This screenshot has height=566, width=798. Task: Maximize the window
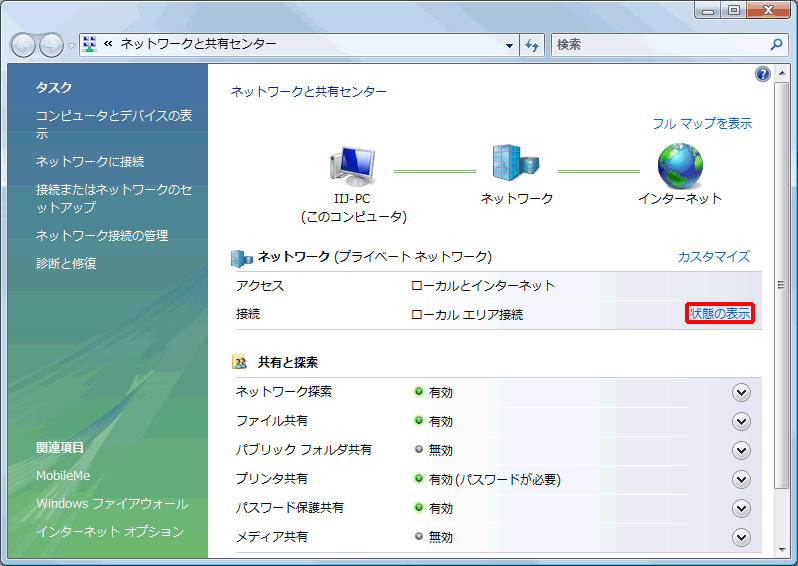[734, 10]
